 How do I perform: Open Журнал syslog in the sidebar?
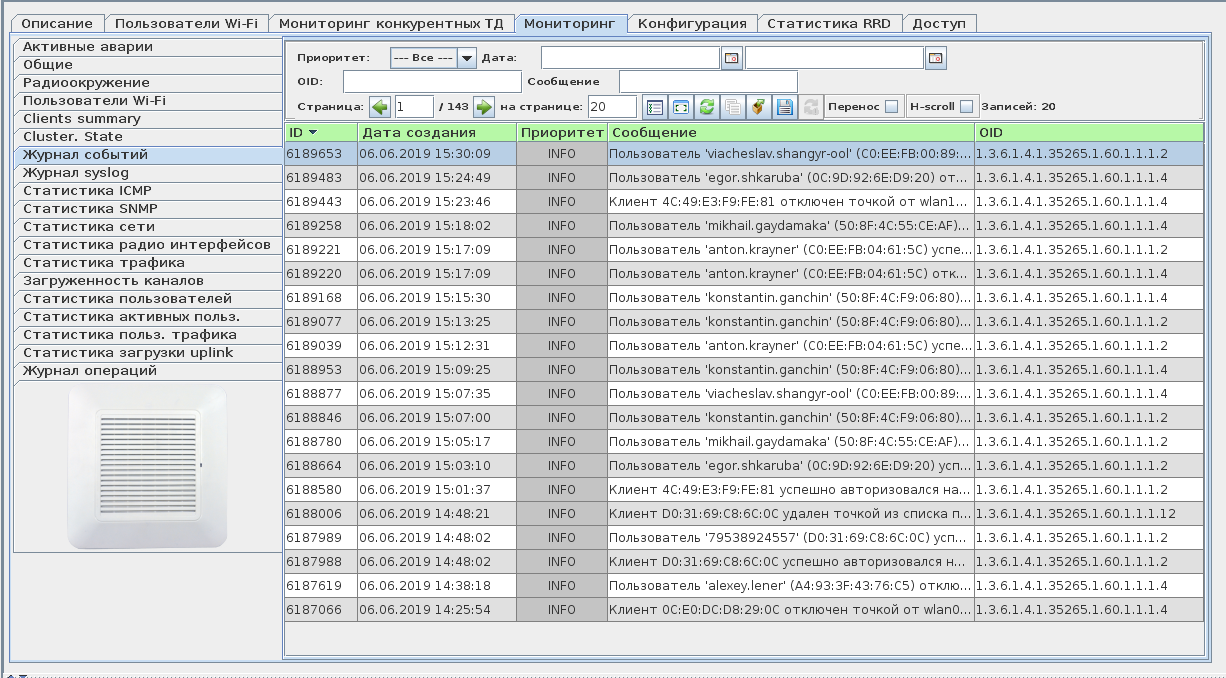[x=76, y=173]
